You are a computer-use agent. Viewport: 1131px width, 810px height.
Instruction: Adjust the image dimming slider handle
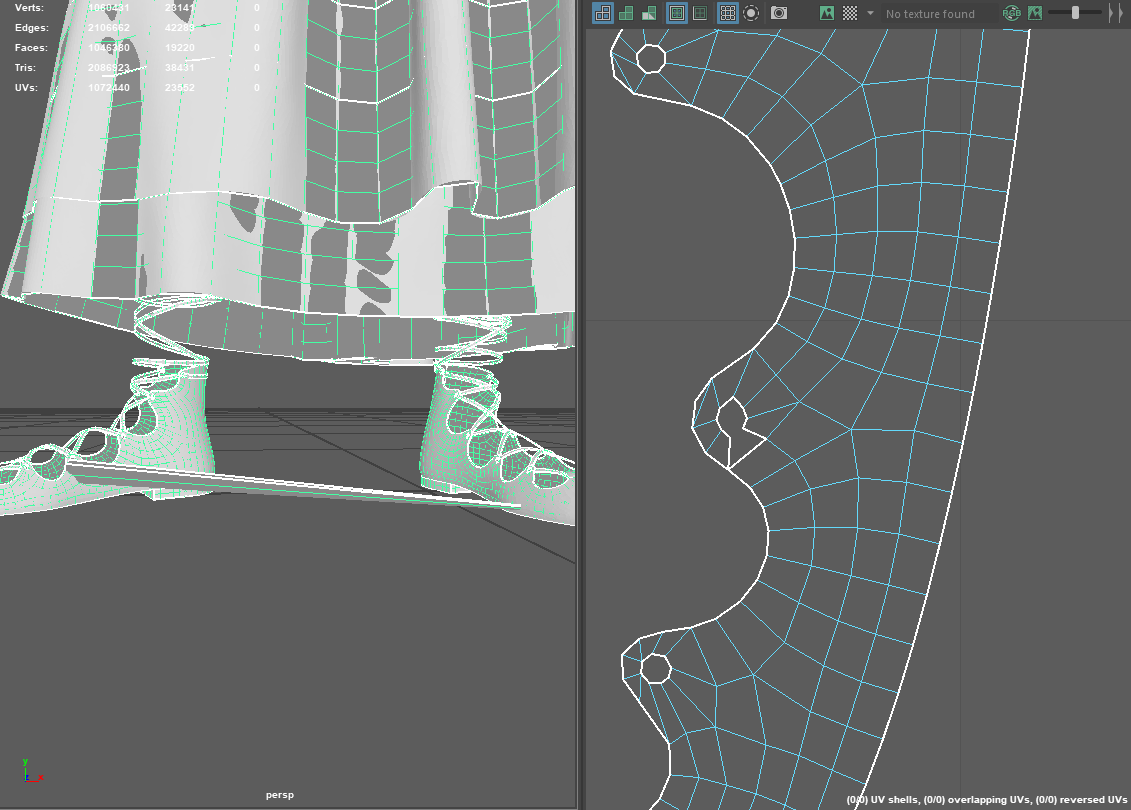1075,13
